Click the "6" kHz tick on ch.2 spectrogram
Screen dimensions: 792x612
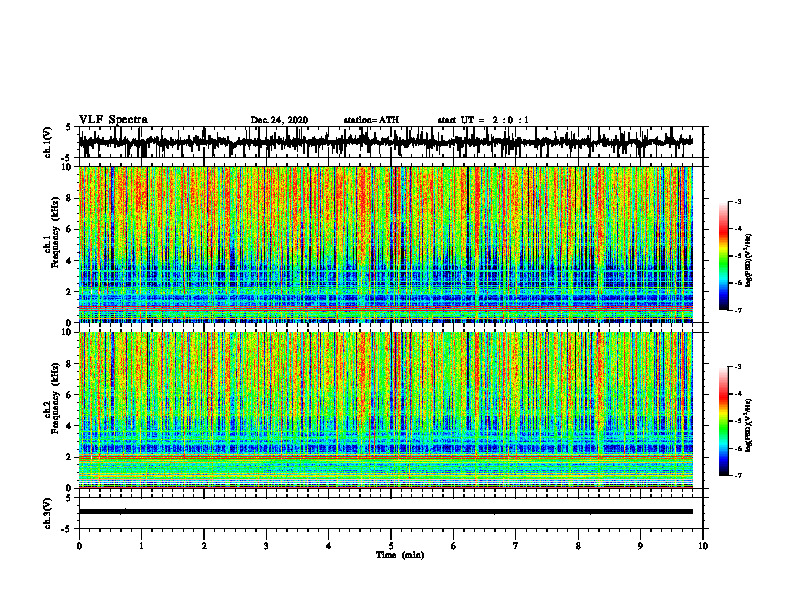[x=71, y=395]
